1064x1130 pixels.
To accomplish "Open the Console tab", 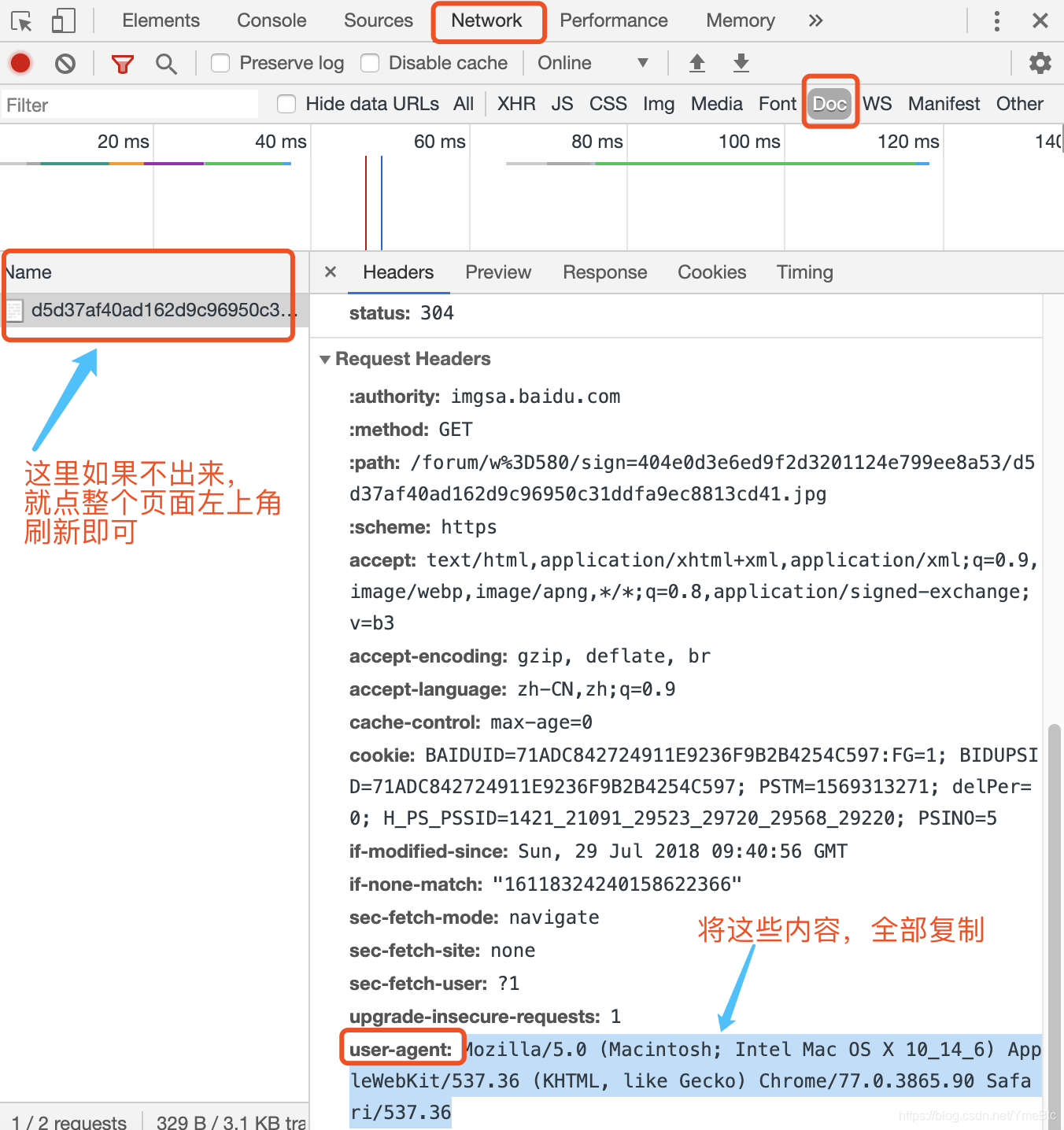I will [x=272, y=20].
